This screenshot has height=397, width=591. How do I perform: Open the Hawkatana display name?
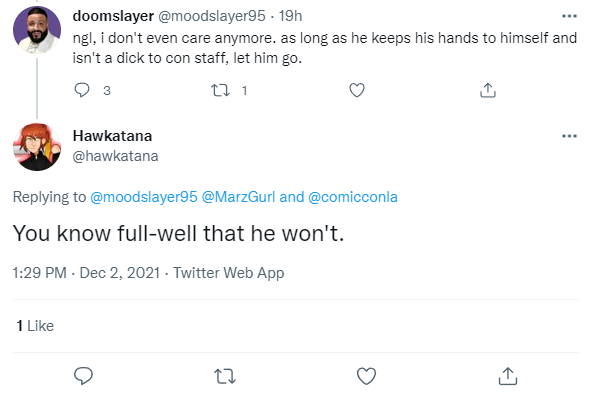pos(112,136)
